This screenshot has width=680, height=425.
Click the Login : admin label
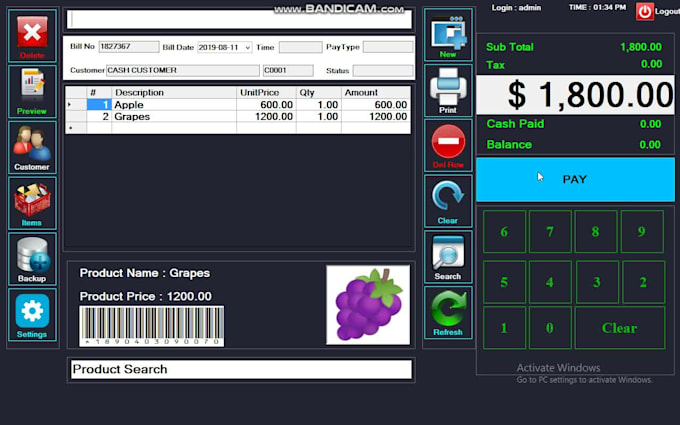pyautogui.click(x=516, y=7)
